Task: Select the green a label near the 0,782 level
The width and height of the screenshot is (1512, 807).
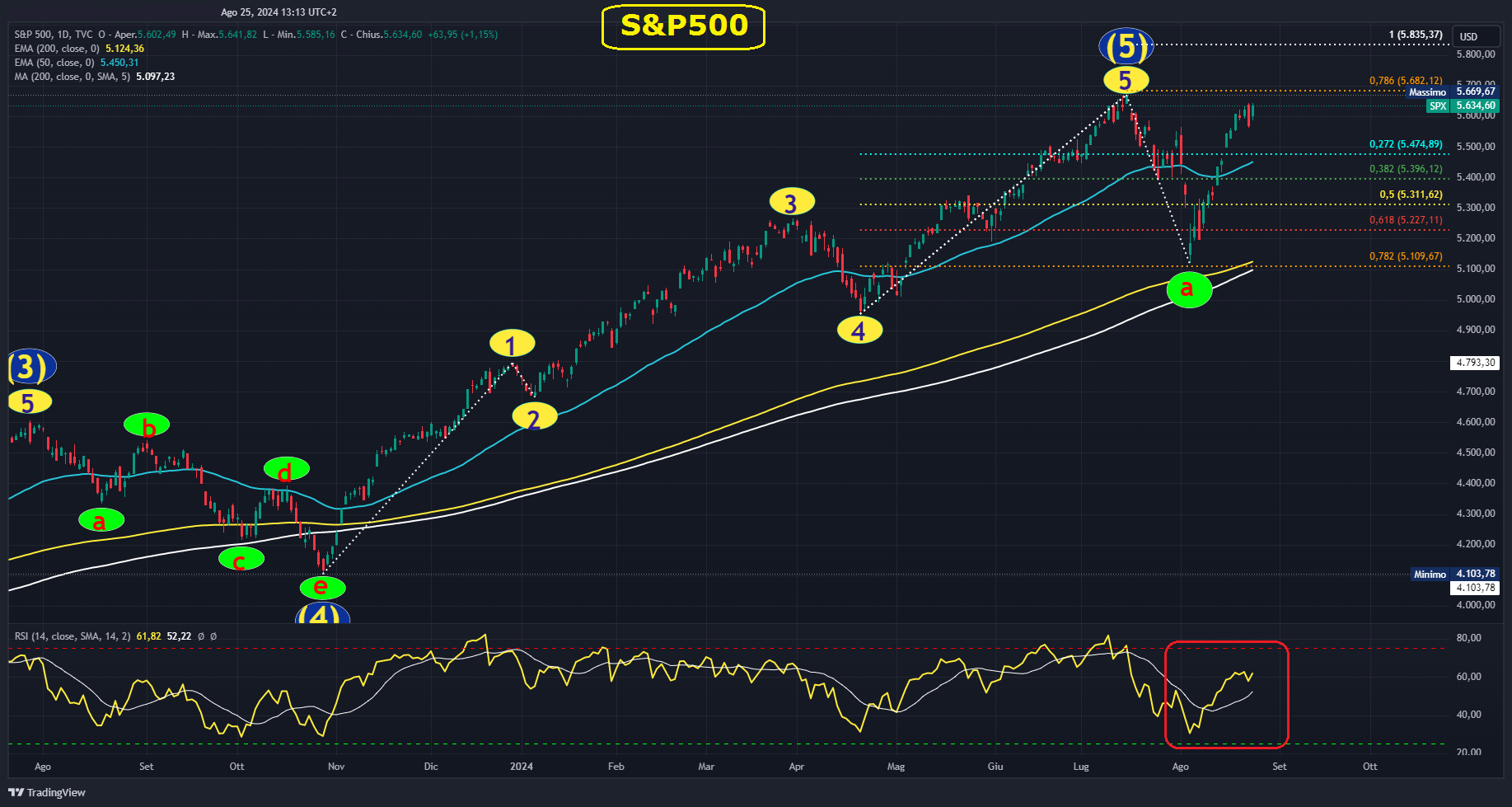Action: [1189, 289]
